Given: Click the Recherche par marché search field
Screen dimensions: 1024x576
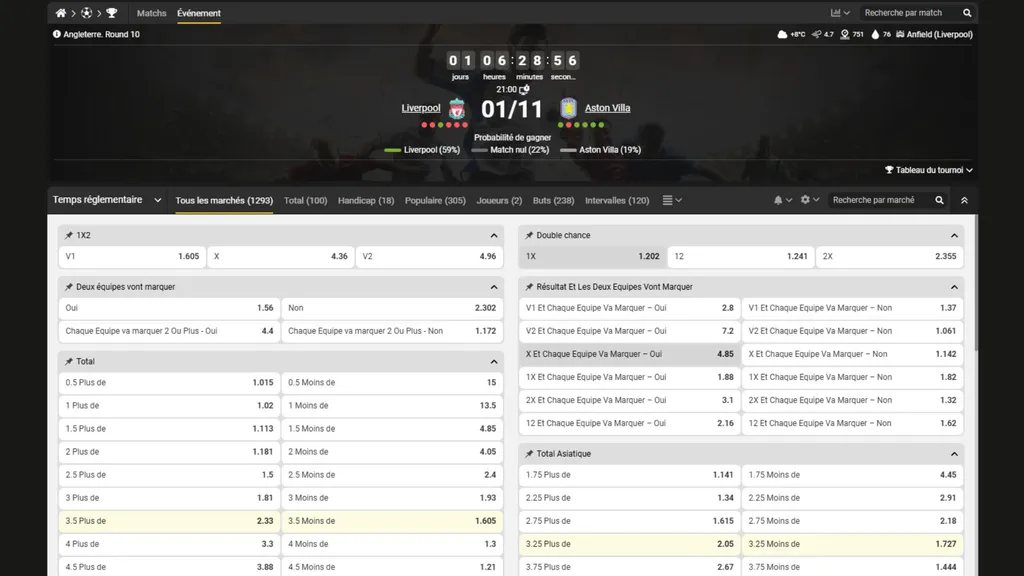Looking at the screenshot, I should 879,200.
